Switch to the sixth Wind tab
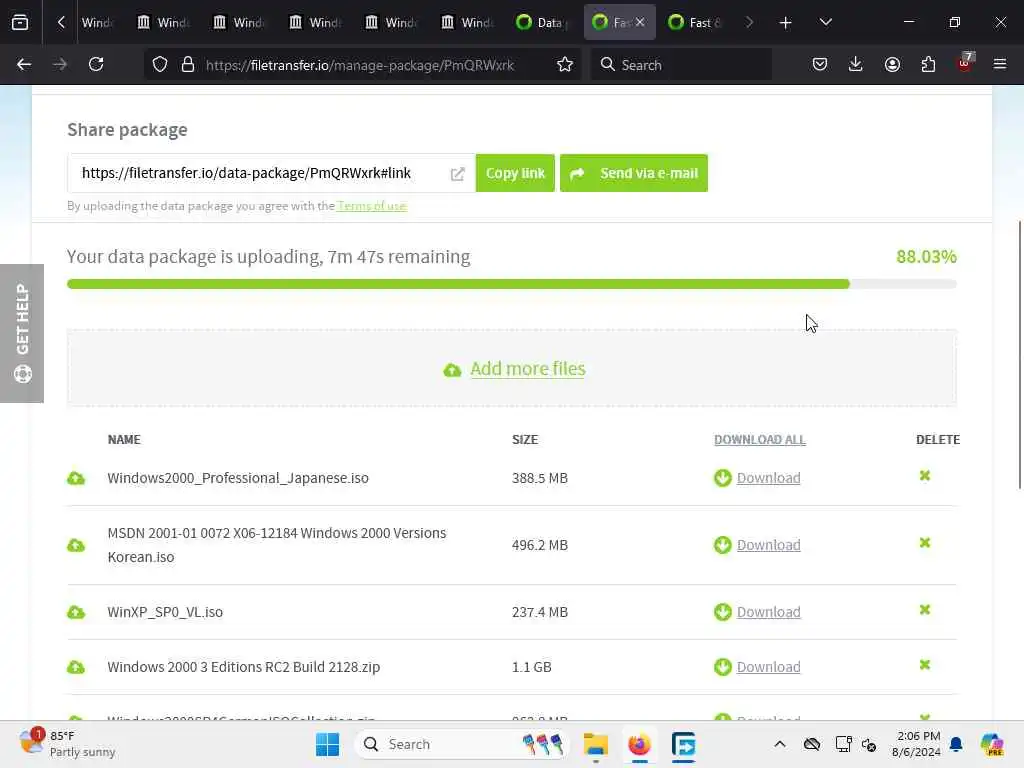This screenshot has height=768, width=1024. click(467, 22)
